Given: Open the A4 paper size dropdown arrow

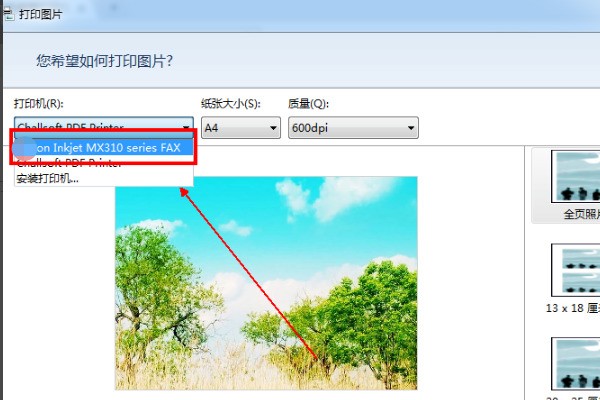Looking at the screenshot, I should [273, 128].
